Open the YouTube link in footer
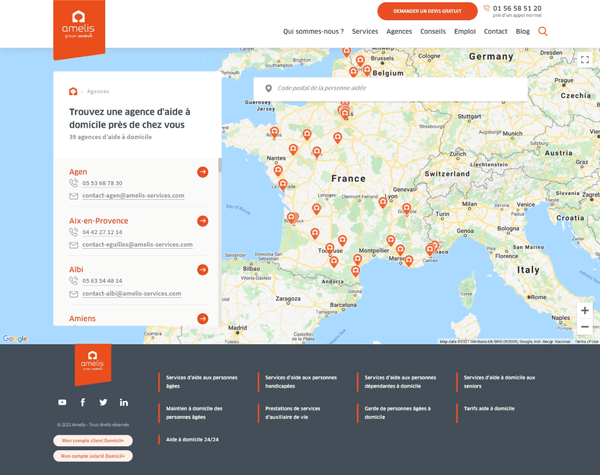 62,402
